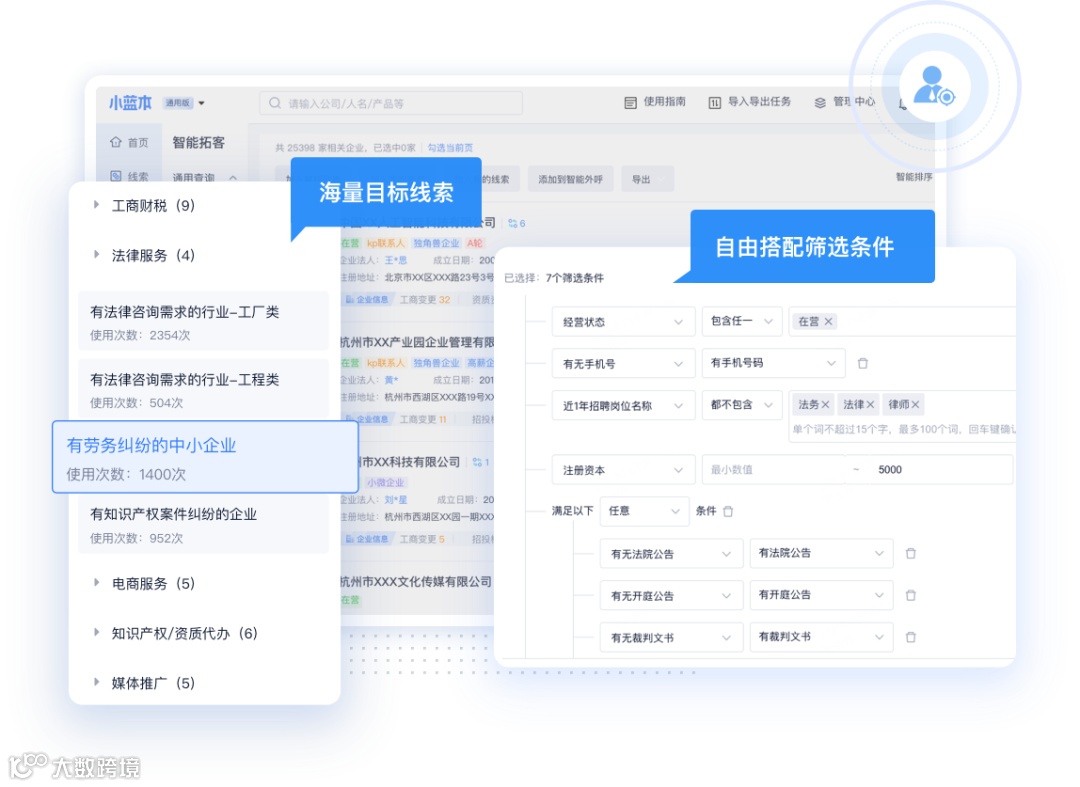Delete the 有法院公告 filter row
Screen dimensions: 1080x787
point(911,553)
